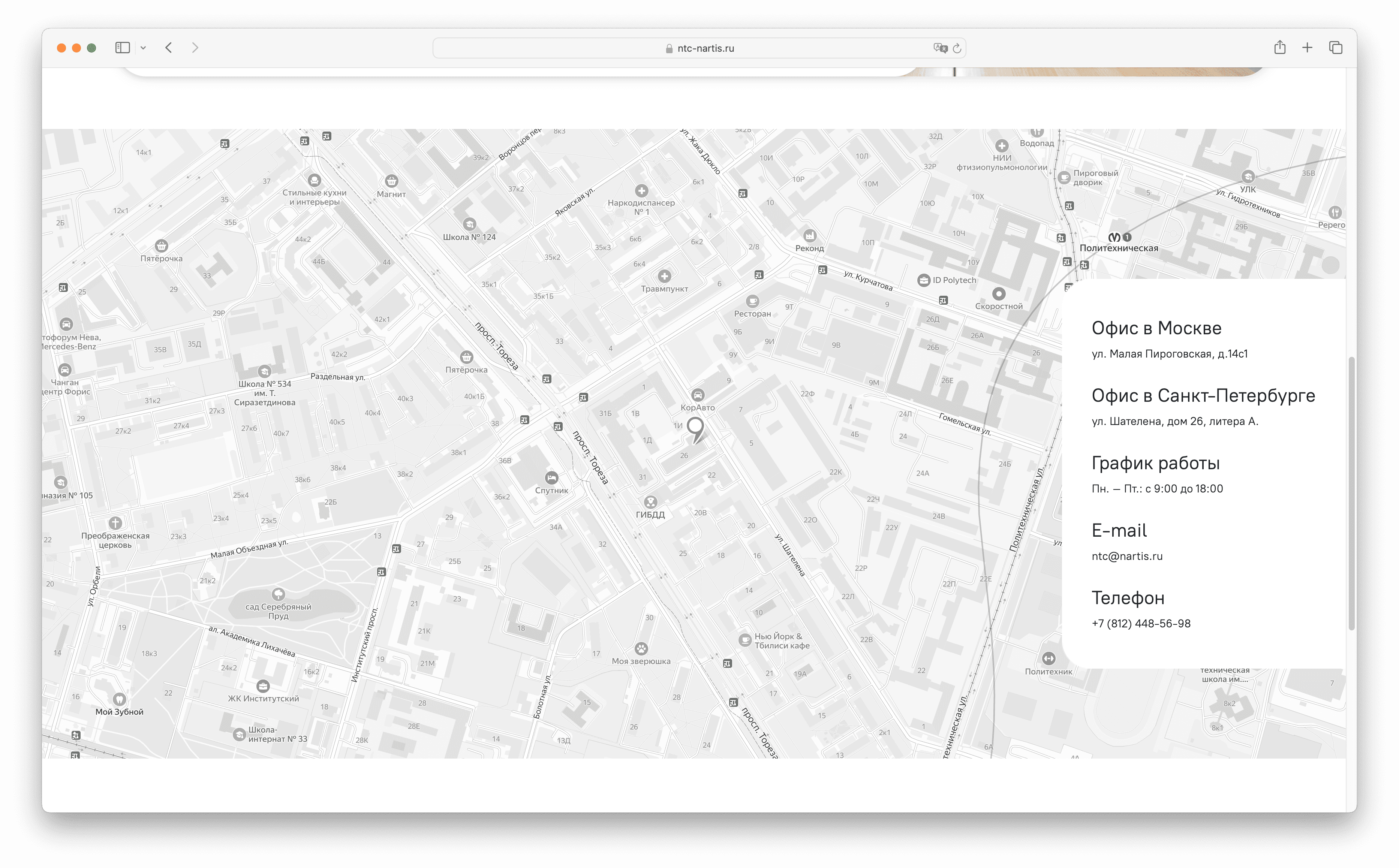The height and width of the screenshot is (868, 1399).
Task: Click the phone number +7 (812) 448-56-98
Action: (1141, 624)
